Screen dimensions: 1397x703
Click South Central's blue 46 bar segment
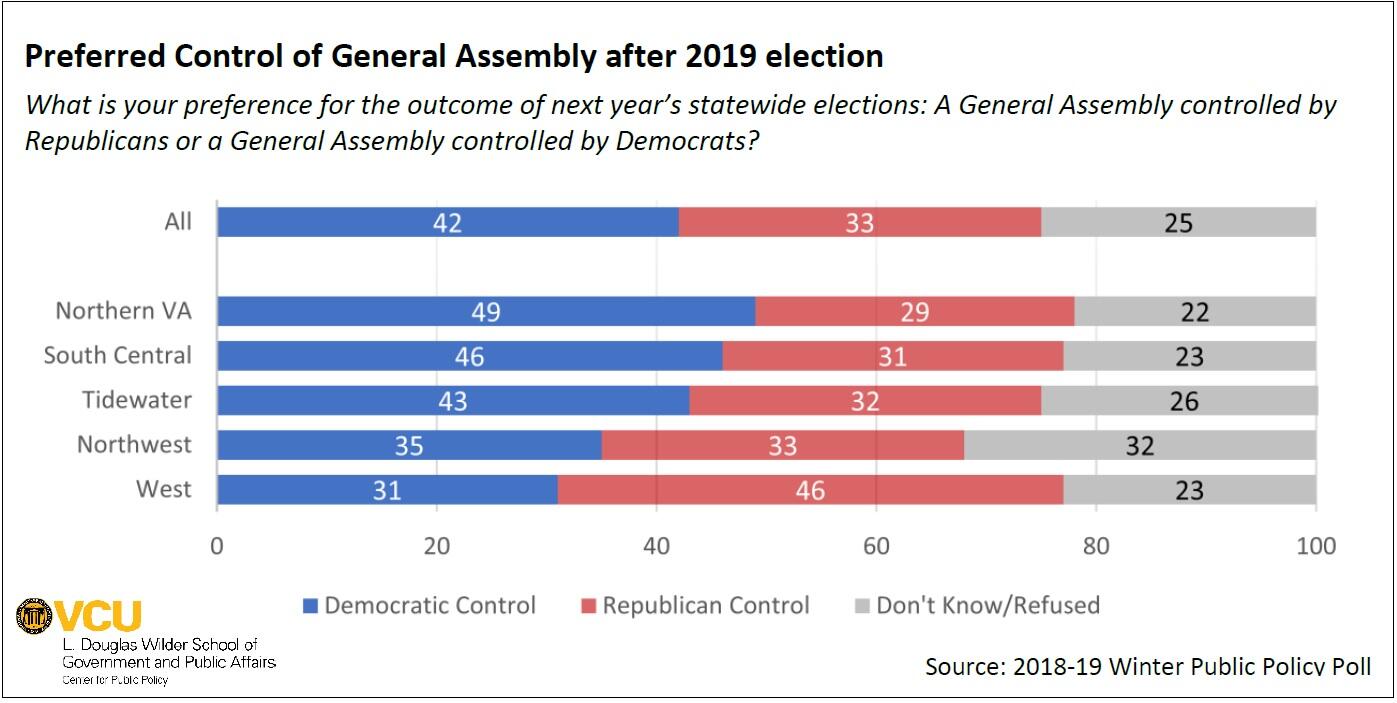(x=469, y=356)
